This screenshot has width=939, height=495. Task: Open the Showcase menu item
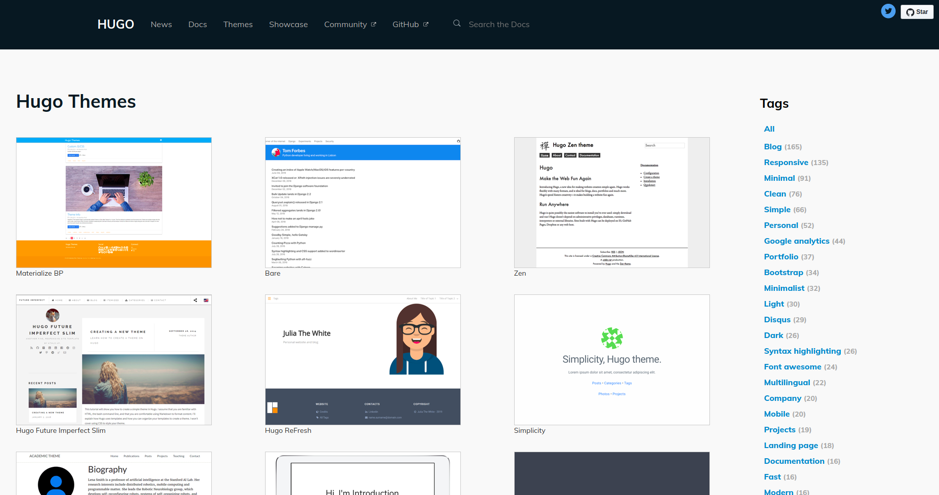(x=288, y=25)
